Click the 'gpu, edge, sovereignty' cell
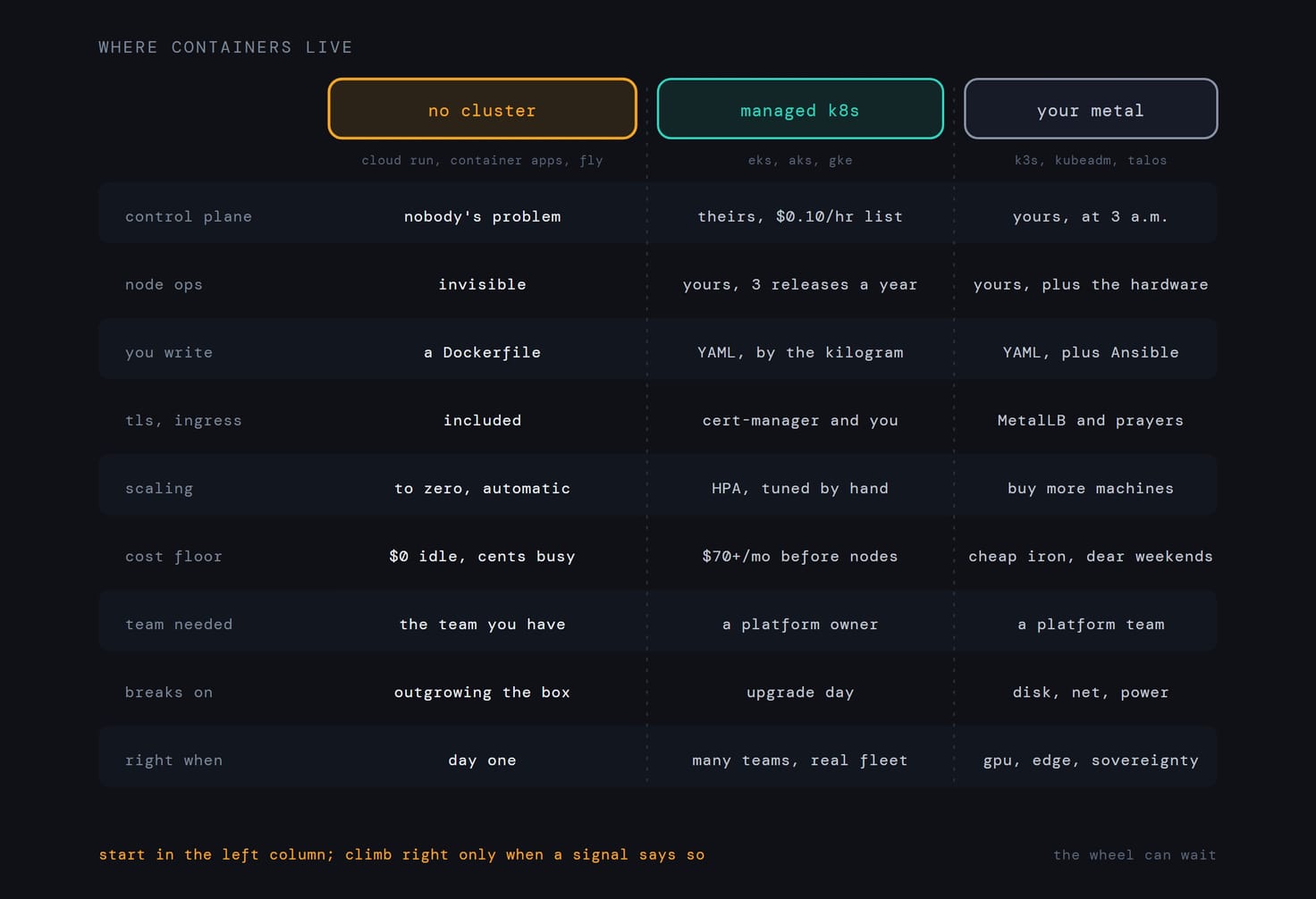 pyautogui.click(x=1091, y=760)
